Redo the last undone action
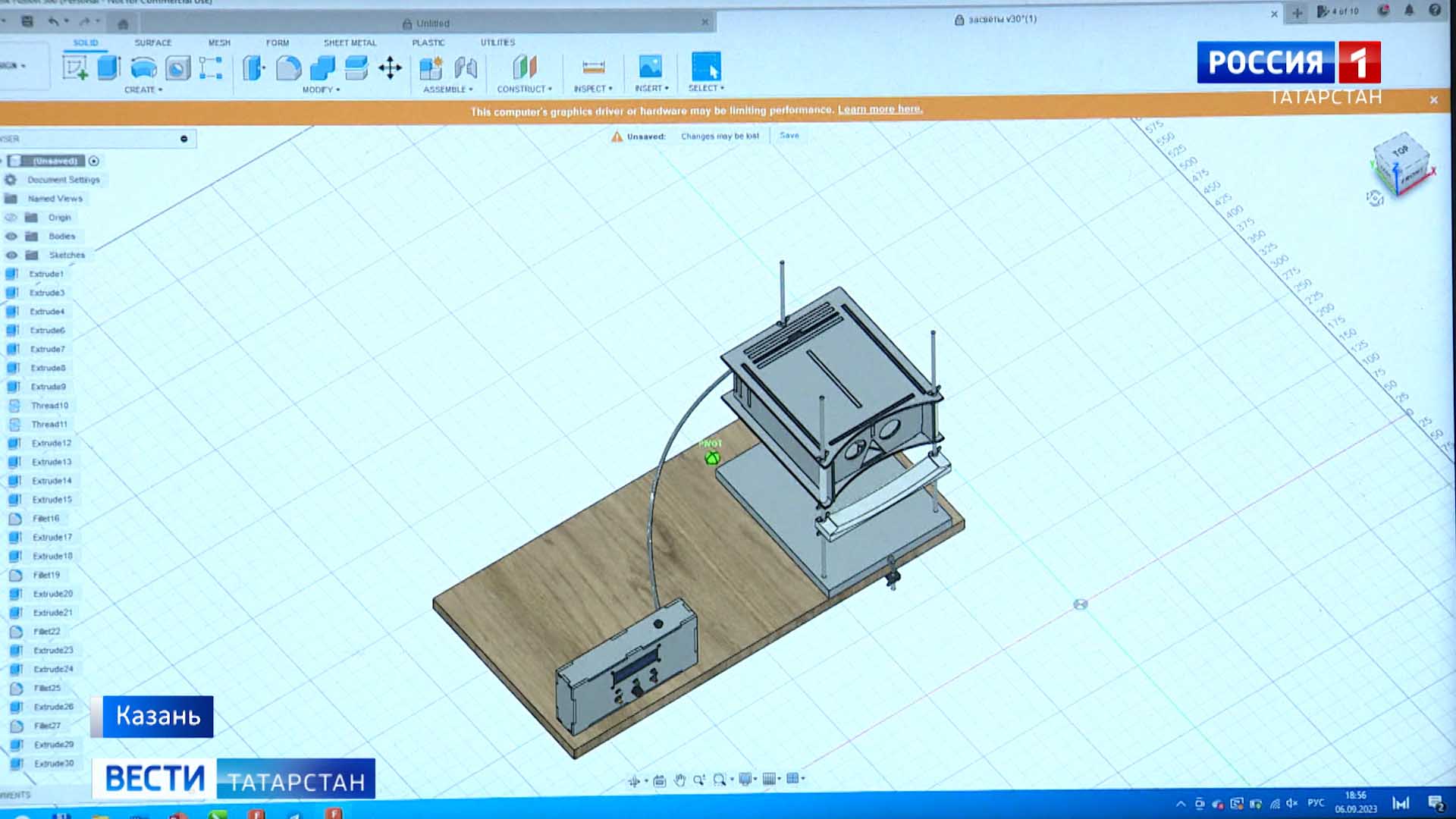 pos(85,21)
